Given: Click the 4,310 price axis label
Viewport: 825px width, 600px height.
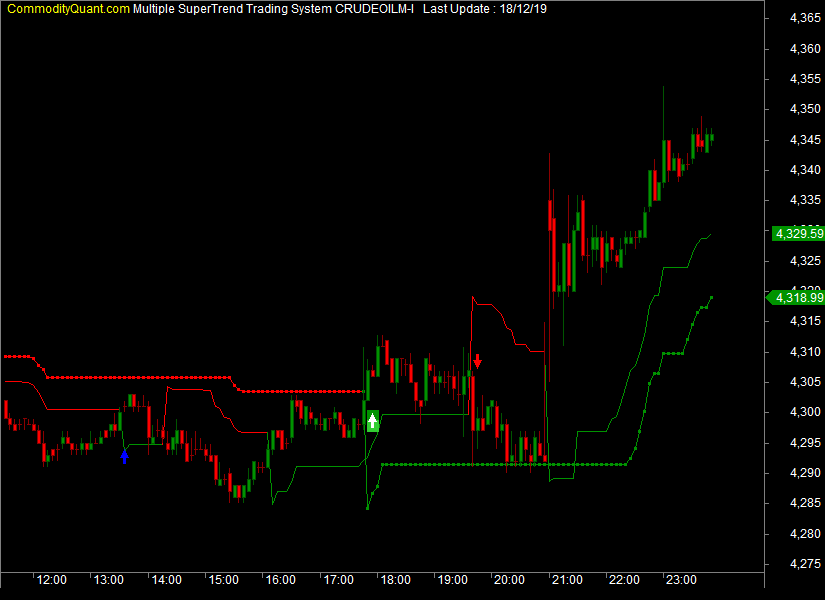Looking at the screenshot, I should (x=805, y=352).
